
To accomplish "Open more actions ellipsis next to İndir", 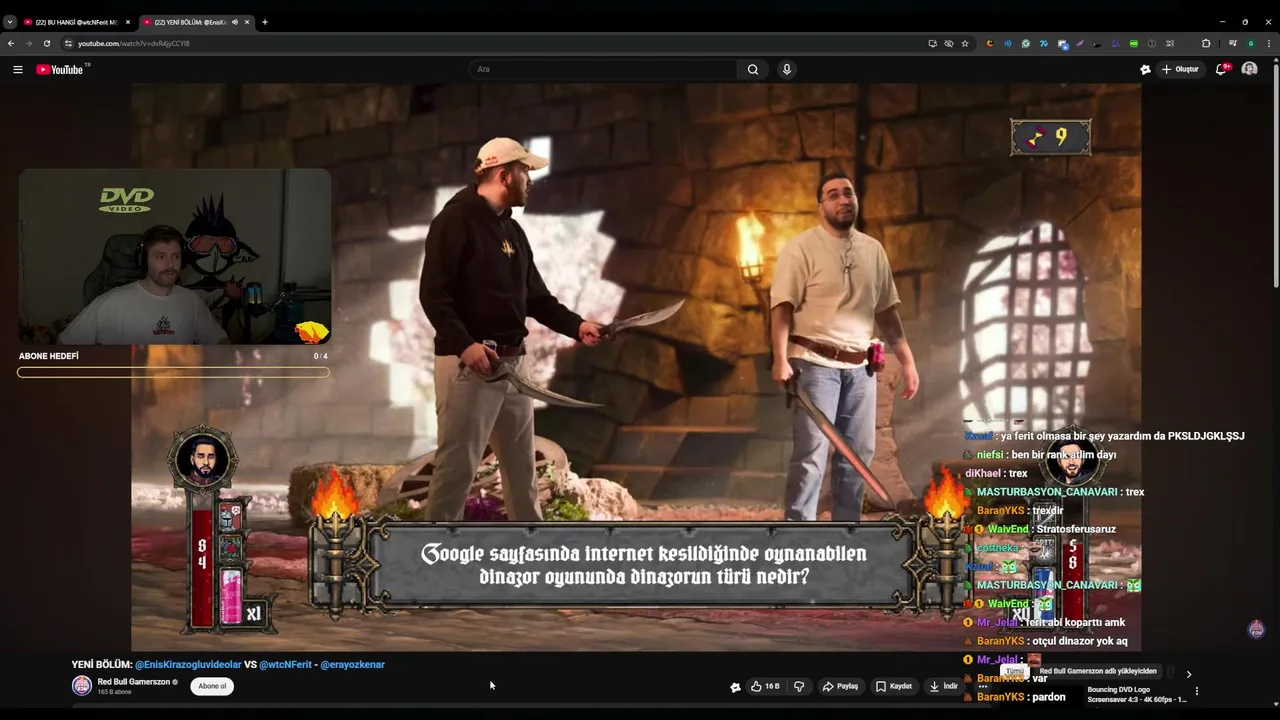I will click(982, 686).
